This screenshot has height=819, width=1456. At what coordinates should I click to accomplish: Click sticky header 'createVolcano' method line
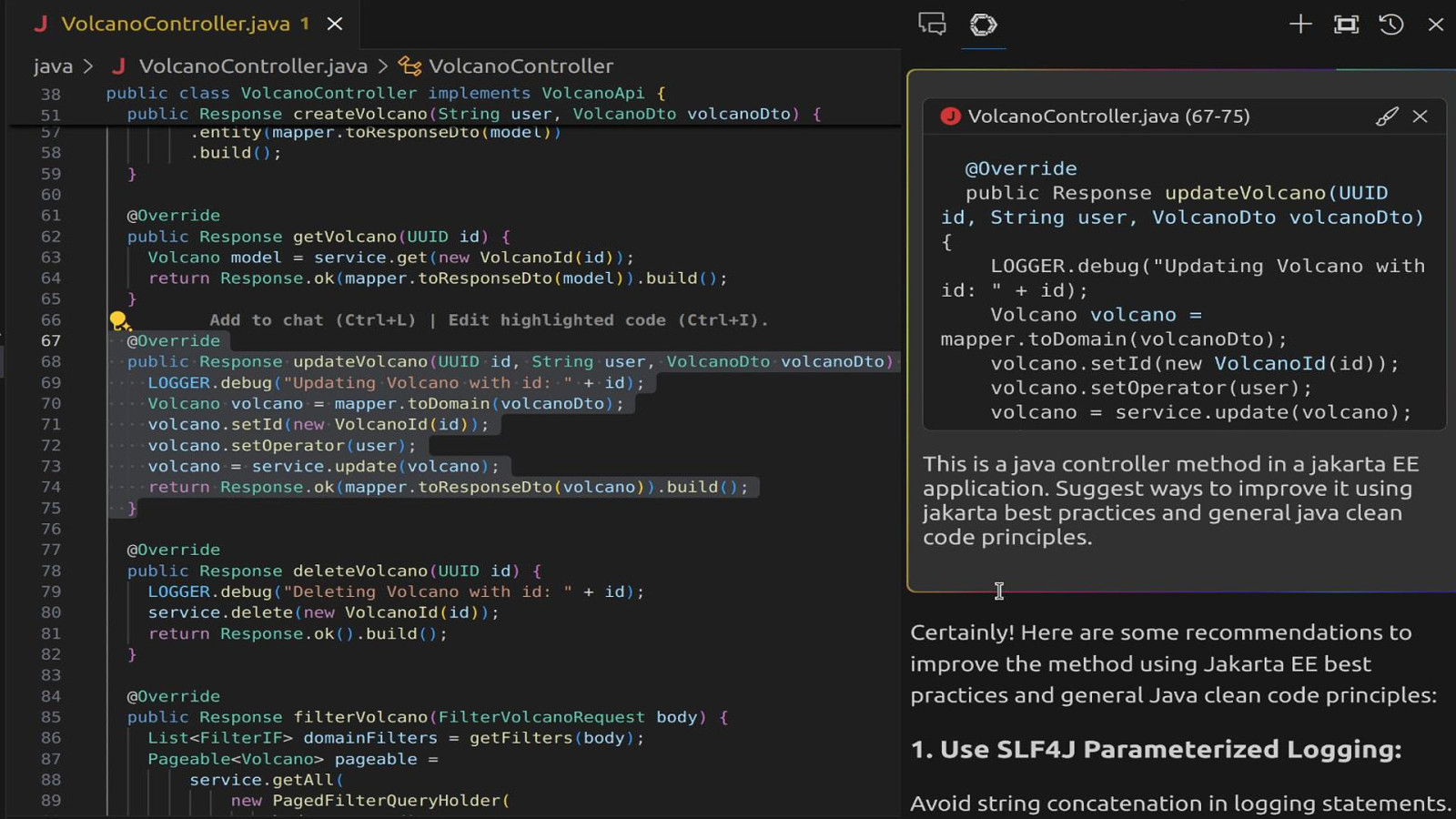(x=473, y=114)
